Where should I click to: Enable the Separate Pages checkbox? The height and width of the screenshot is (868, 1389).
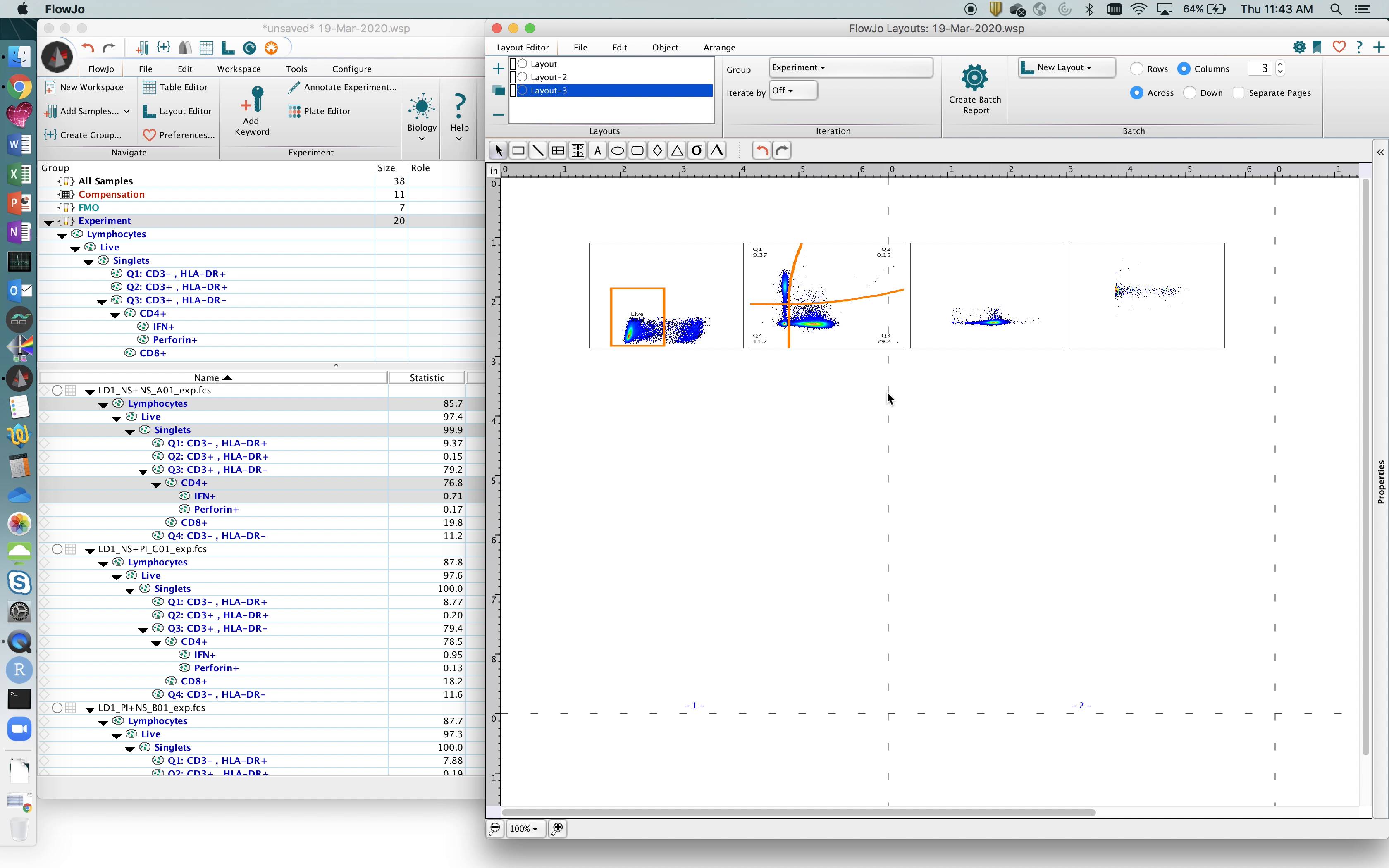click(1239, 93)
